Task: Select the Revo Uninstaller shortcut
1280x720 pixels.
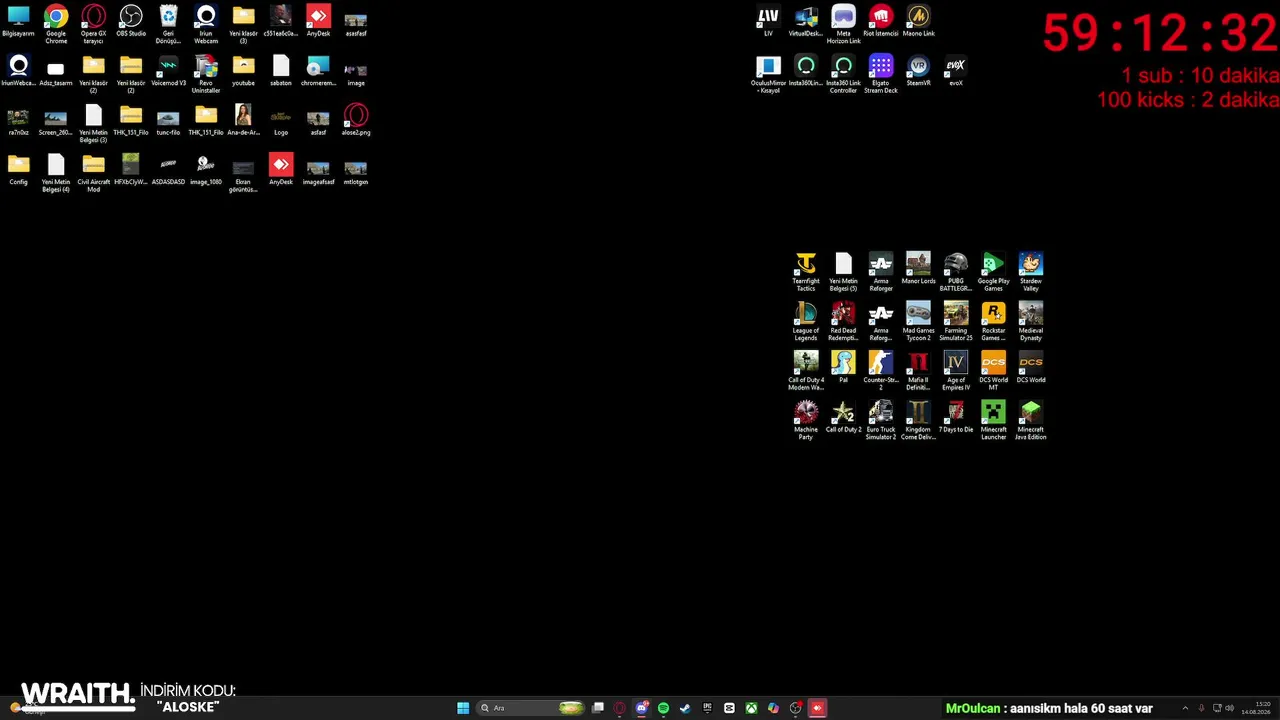Action: tap(206, 74)
